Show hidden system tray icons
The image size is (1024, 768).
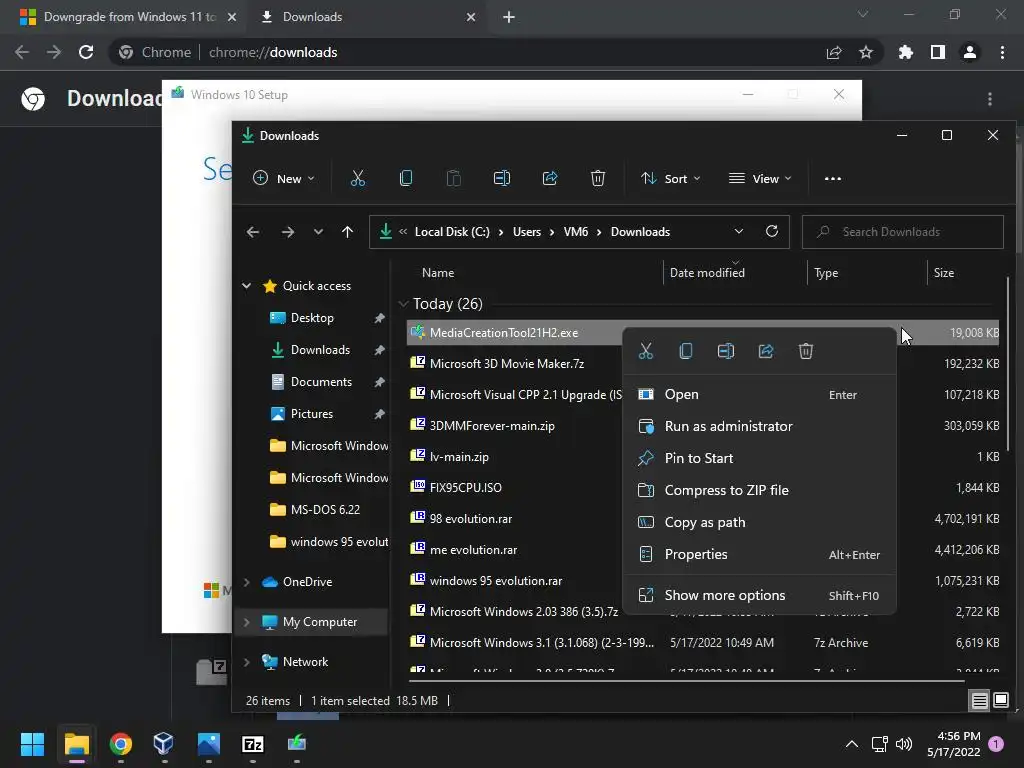point(852,744)
